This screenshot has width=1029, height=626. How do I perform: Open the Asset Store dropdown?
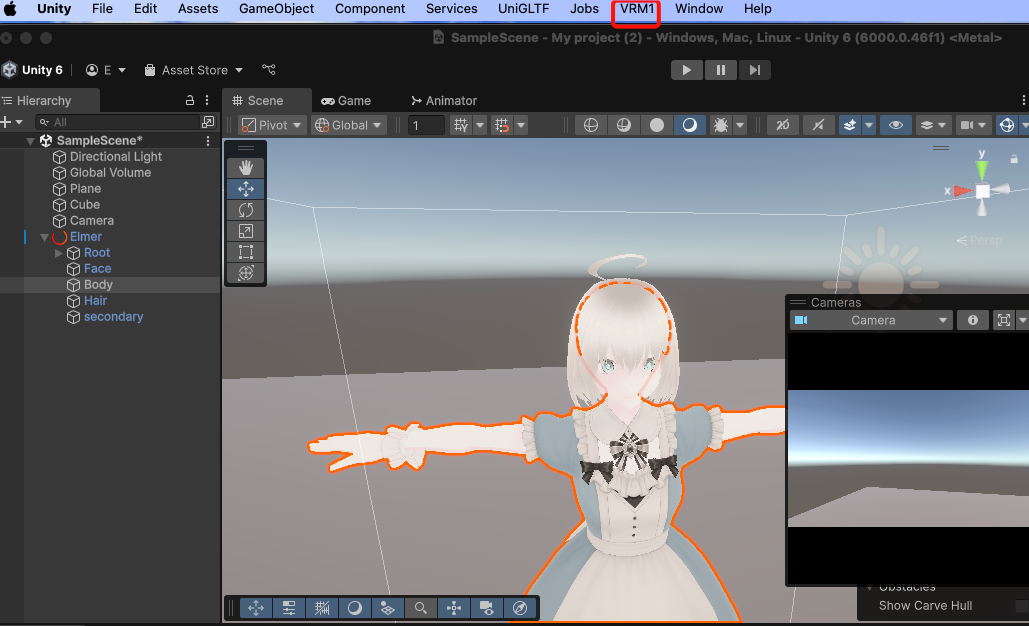[194, 70]
